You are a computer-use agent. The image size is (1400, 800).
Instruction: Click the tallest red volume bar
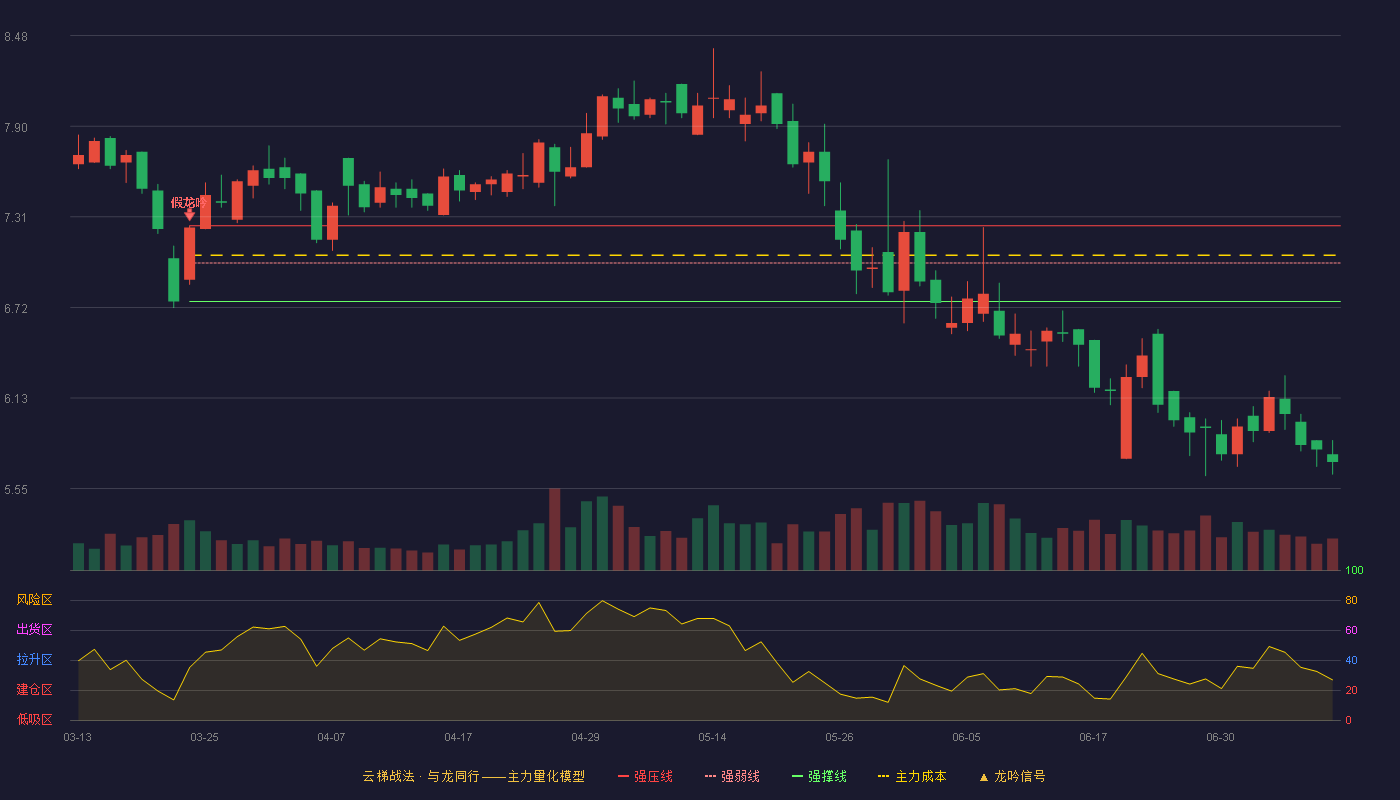pos(554,529)
